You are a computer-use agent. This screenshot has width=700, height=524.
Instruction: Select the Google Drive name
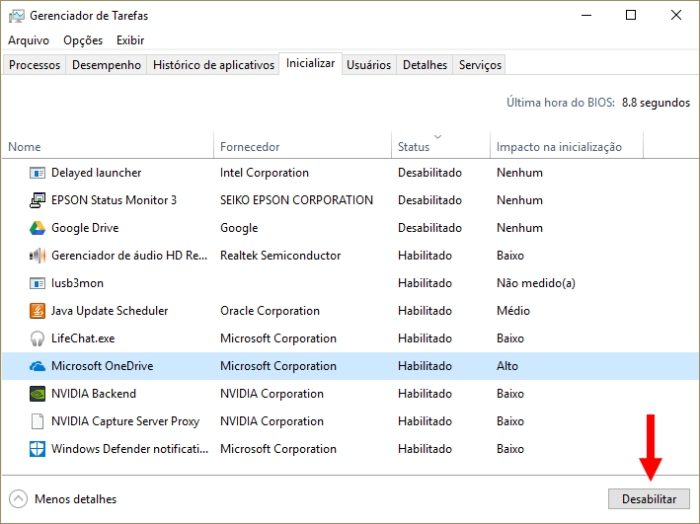(85, 228)
